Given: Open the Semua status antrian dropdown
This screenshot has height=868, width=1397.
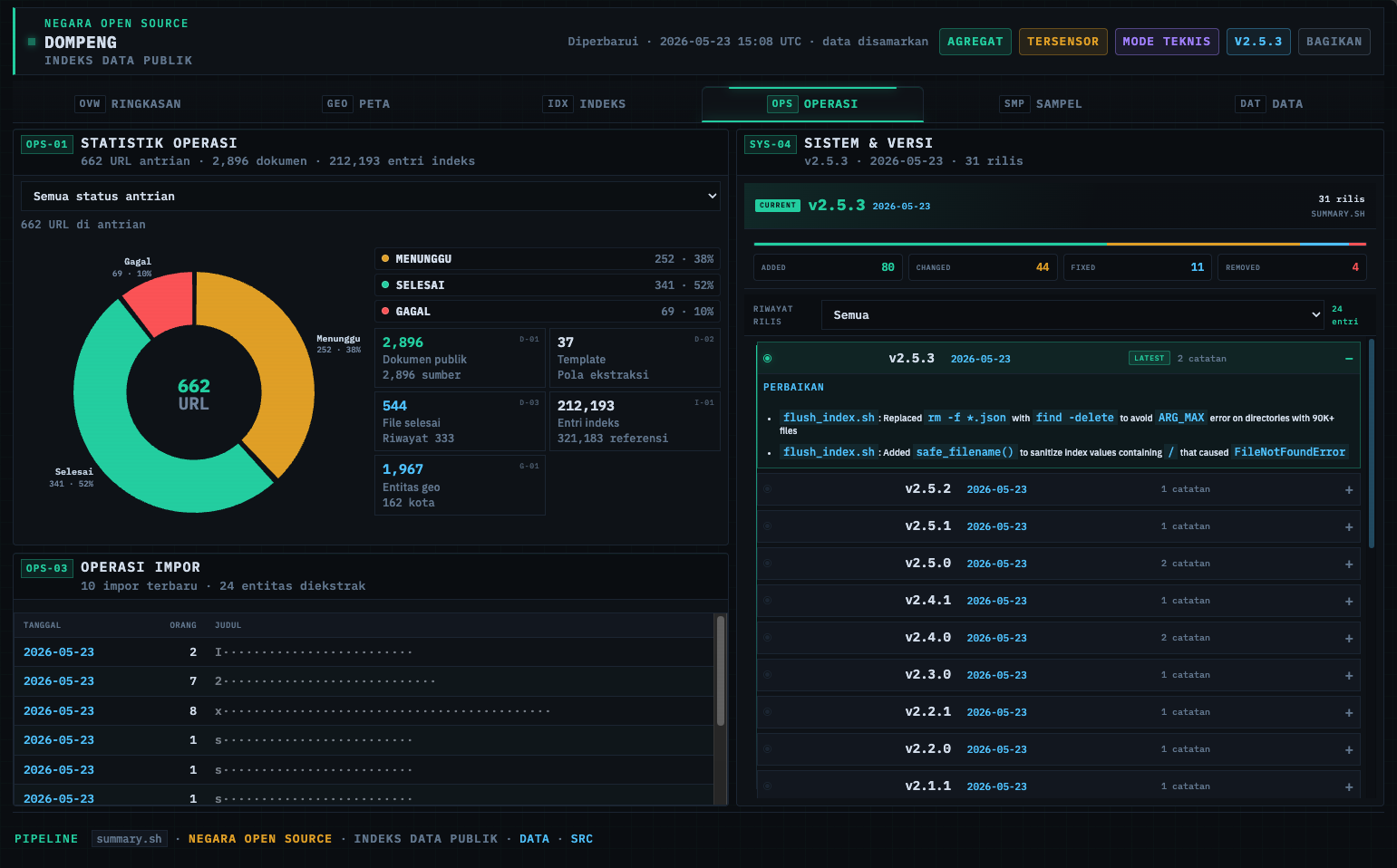Looking at the screenshot, I should pyautogui.click(x=371, y=197).
